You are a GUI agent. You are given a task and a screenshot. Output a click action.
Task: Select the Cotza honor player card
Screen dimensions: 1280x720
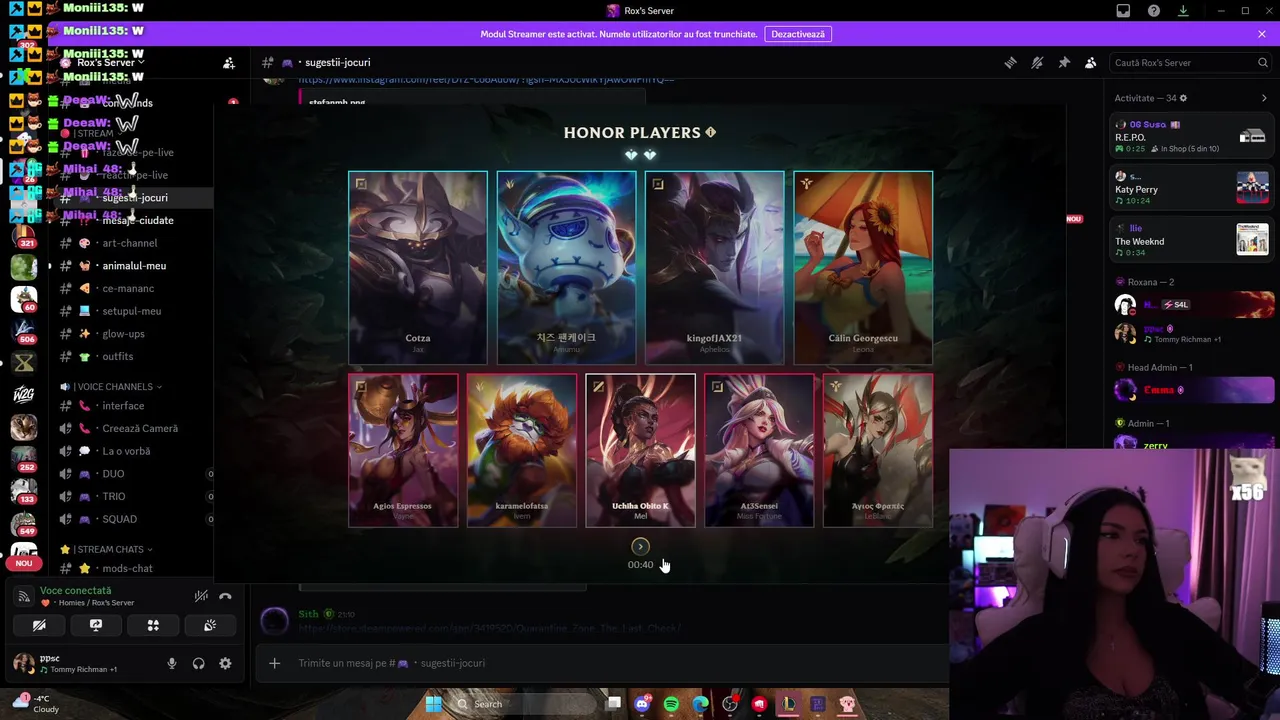coord(418,267)
